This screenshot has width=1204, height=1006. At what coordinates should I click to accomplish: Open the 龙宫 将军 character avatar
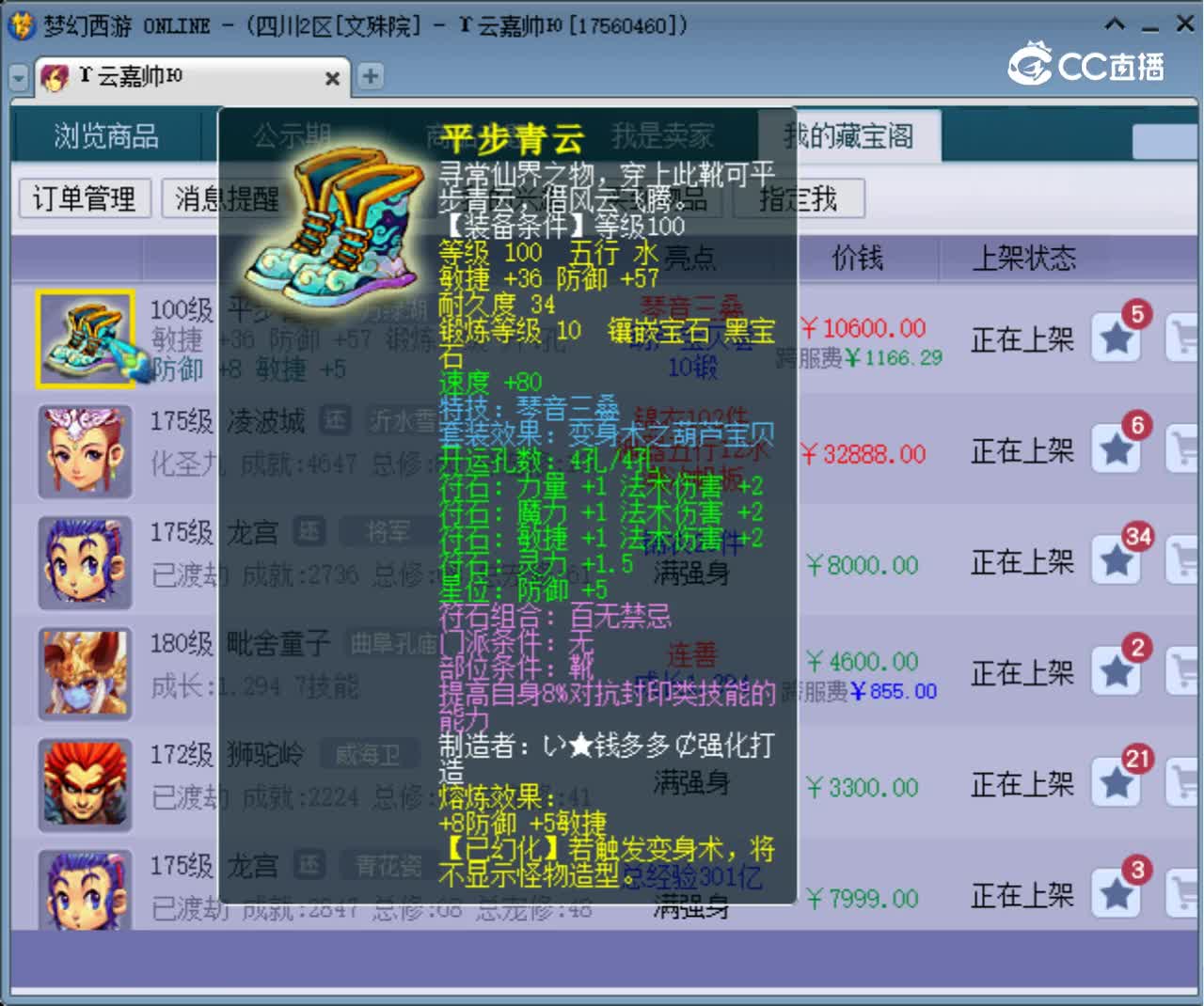85,562
